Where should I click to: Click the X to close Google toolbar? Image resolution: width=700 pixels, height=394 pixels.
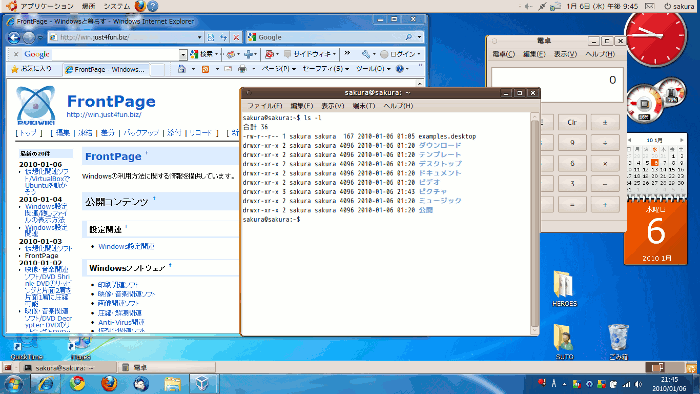pos(16,54)
